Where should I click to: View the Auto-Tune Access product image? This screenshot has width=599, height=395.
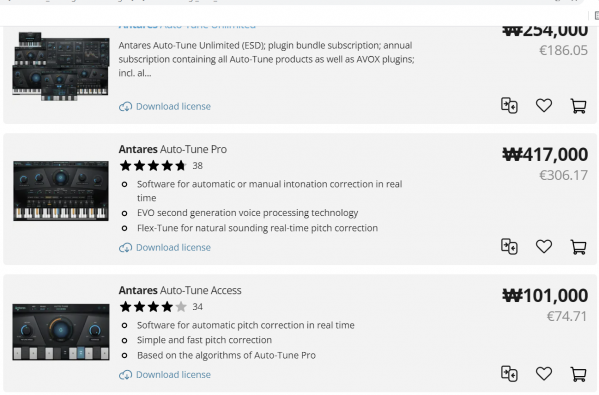[x=61, y=332]
